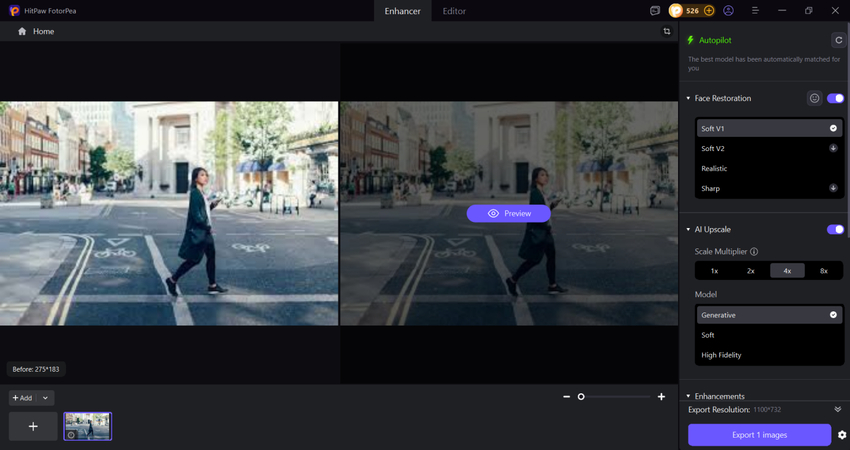Collapse the Face Restoration section

(x=688, y=98)
